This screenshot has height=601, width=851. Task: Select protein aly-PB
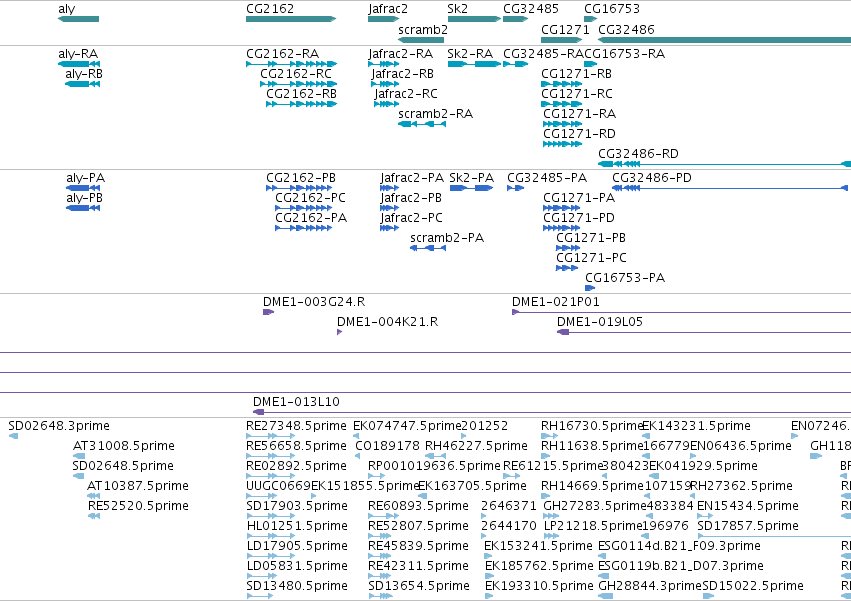pos(84,198)
